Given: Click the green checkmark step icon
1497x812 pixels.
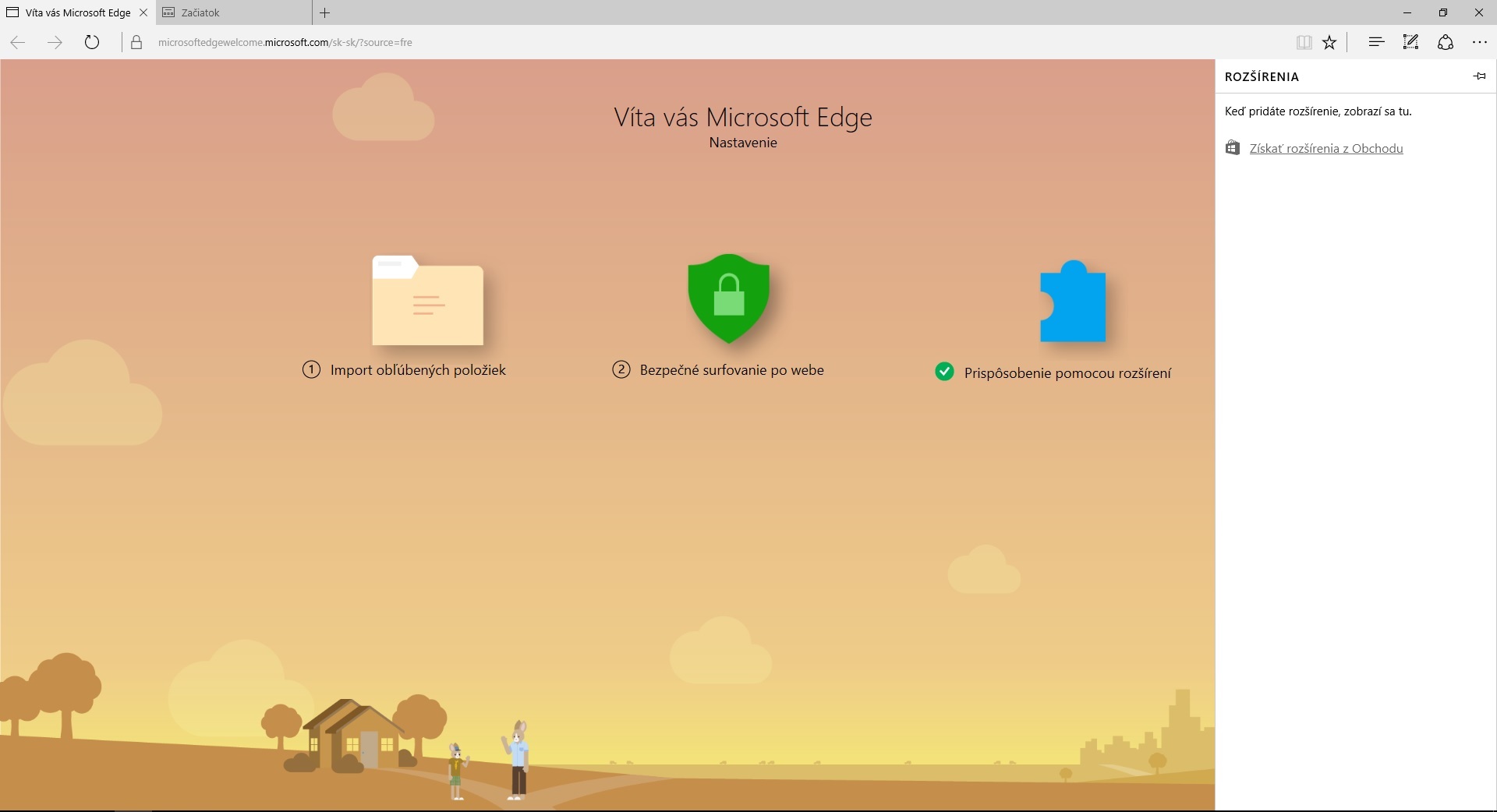Looking at the screenshot, I should (x=944, y=371).
